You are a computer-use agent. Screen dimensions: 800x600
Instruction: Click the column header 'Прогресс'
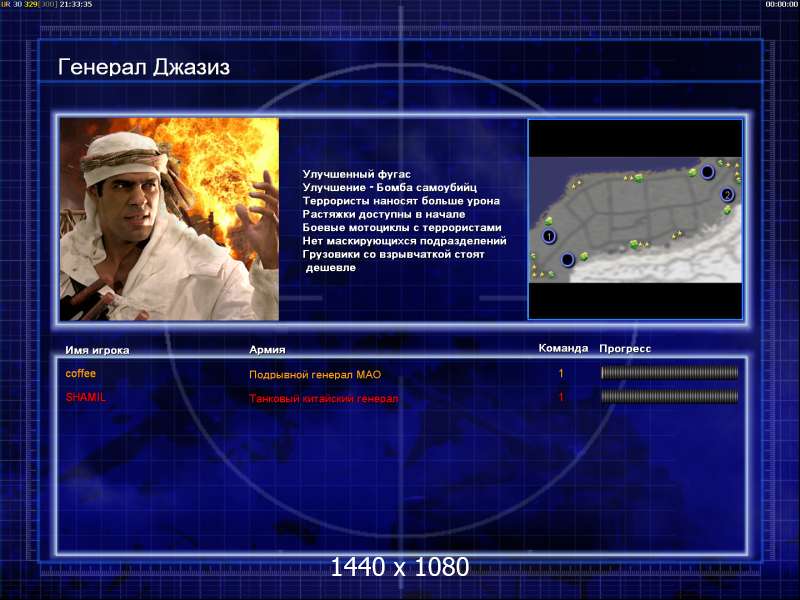(625, 348)
